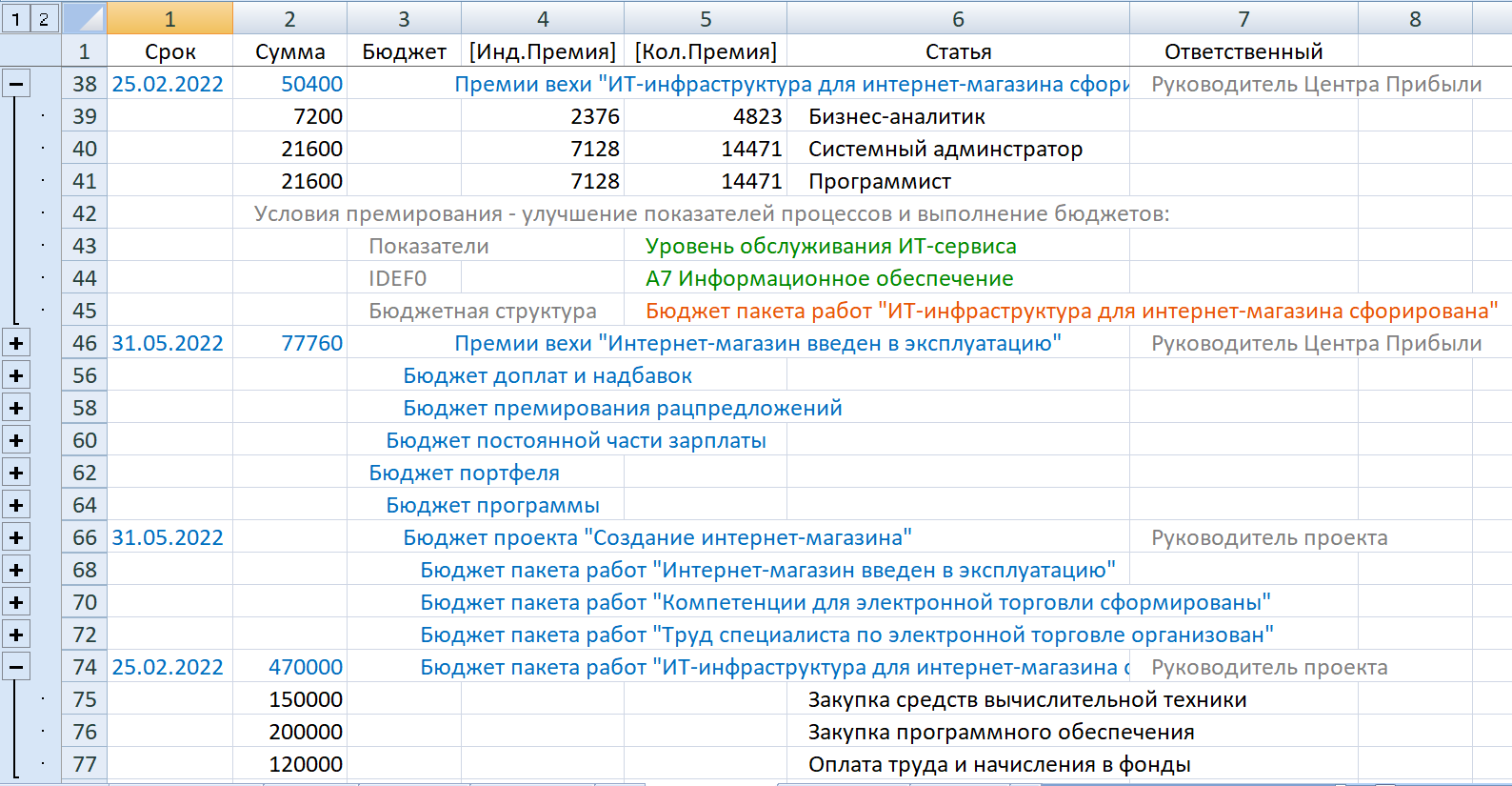Select cell 'Бюджет портфеля'
This screenshot has width=1512, height=786.
[x=465, y=473]
